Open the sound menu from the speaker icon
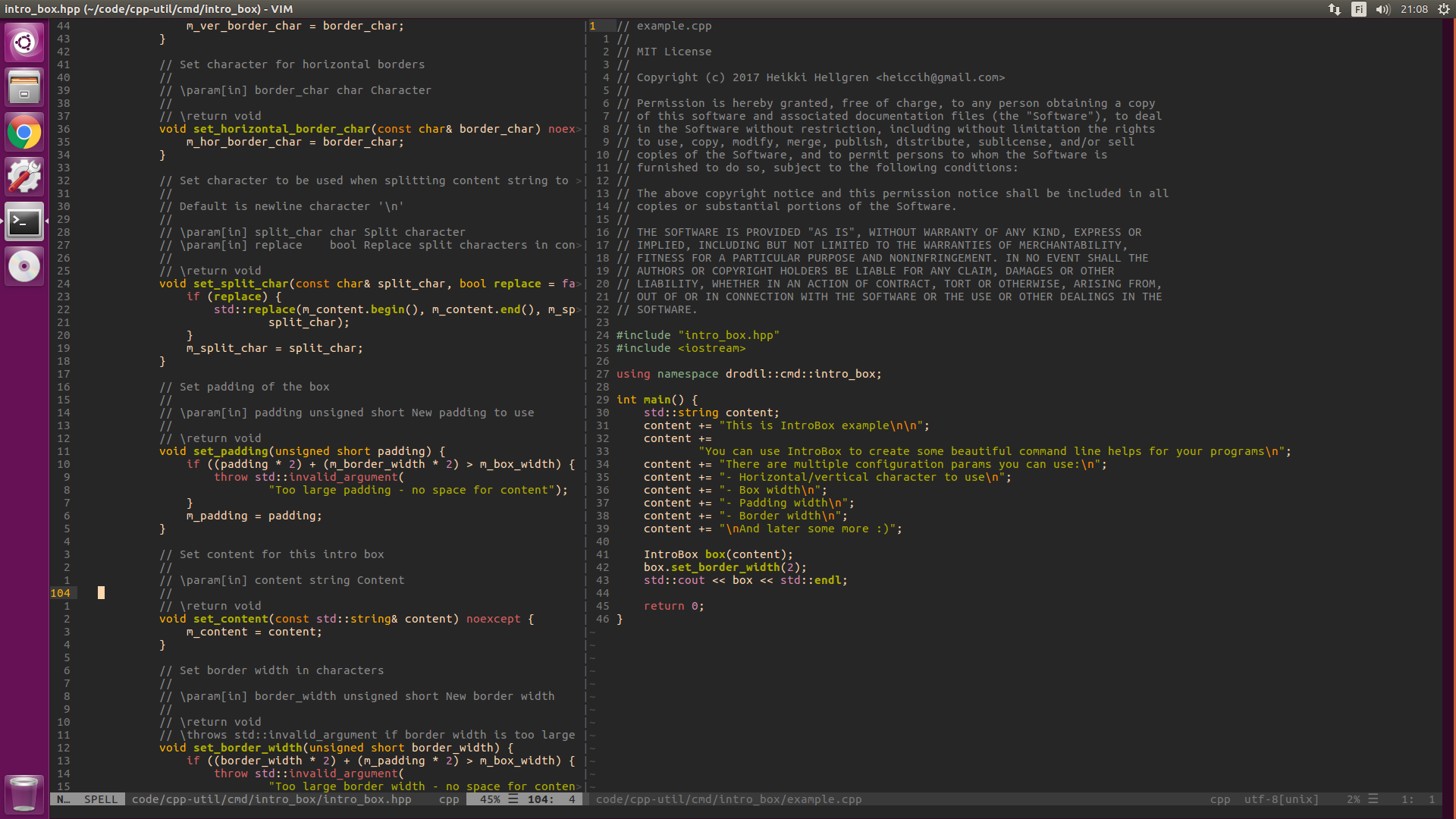The height and width of the screenshot is (819, 1456). [x=1382, y=10]
